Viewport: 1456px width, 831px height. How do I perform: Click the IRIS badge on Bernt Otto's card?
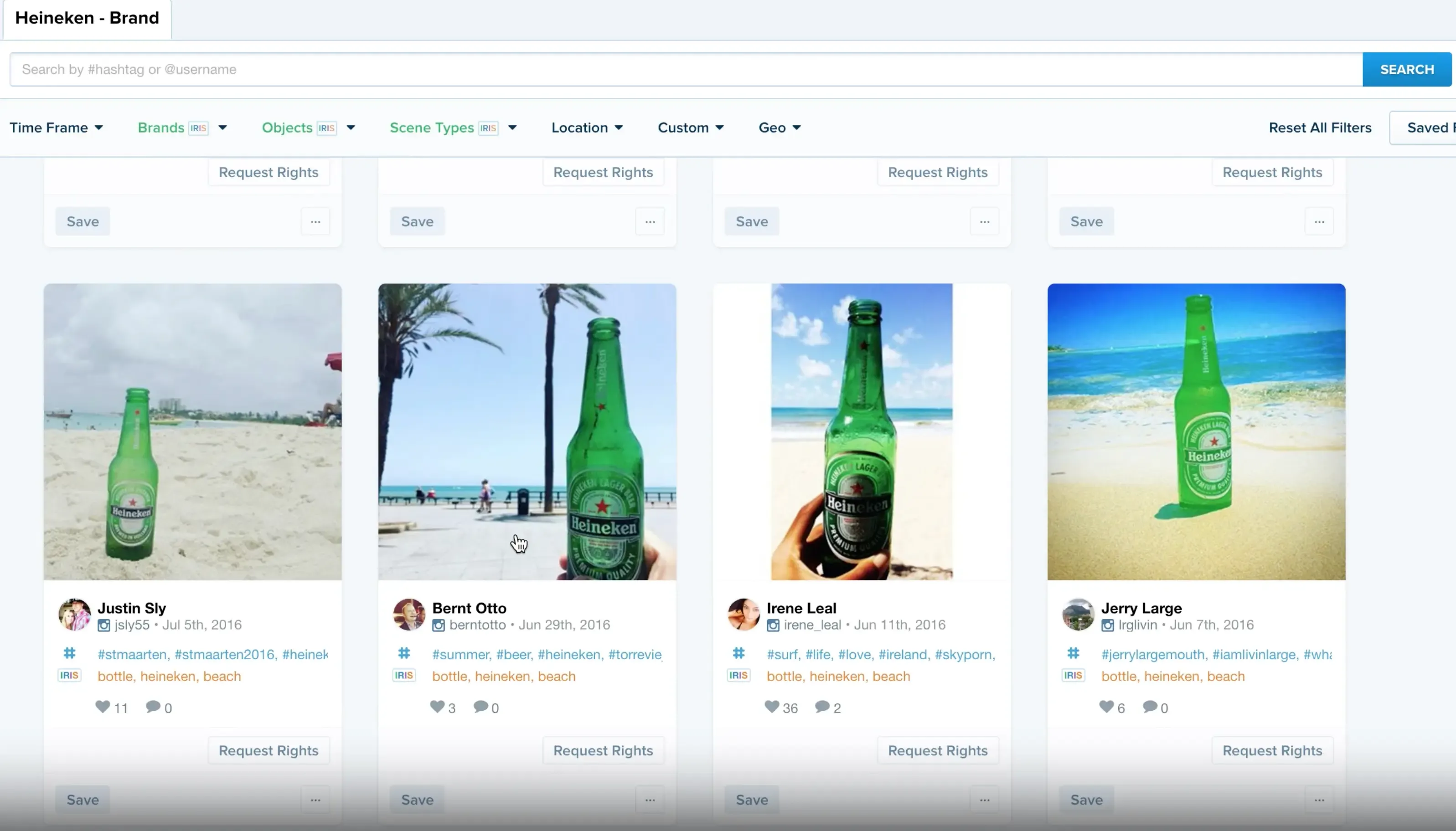tap(404, 675)
